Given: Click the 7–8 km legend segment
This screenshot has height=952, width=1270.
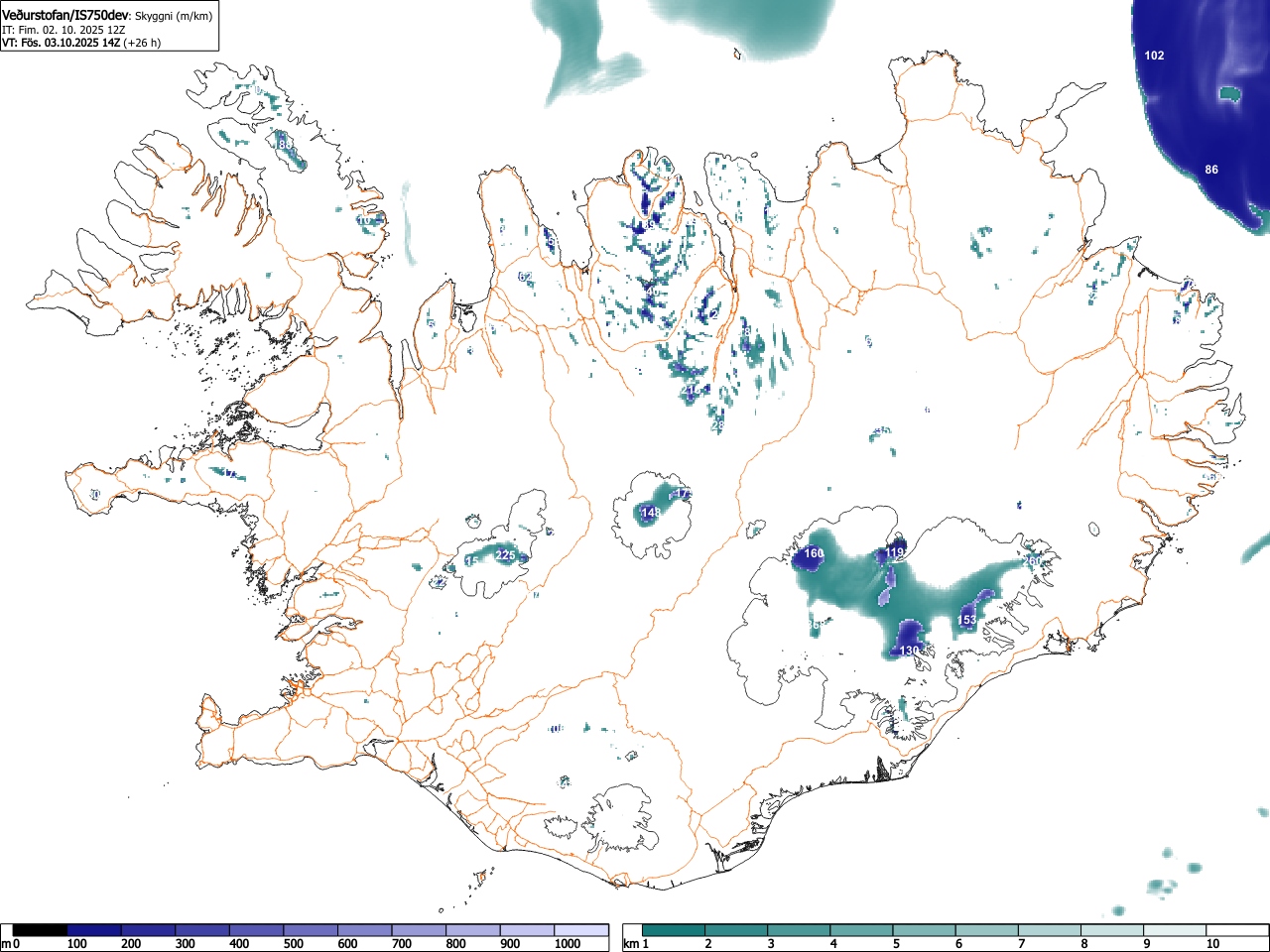Looking at the screenshot, I should click(1049, 930).
